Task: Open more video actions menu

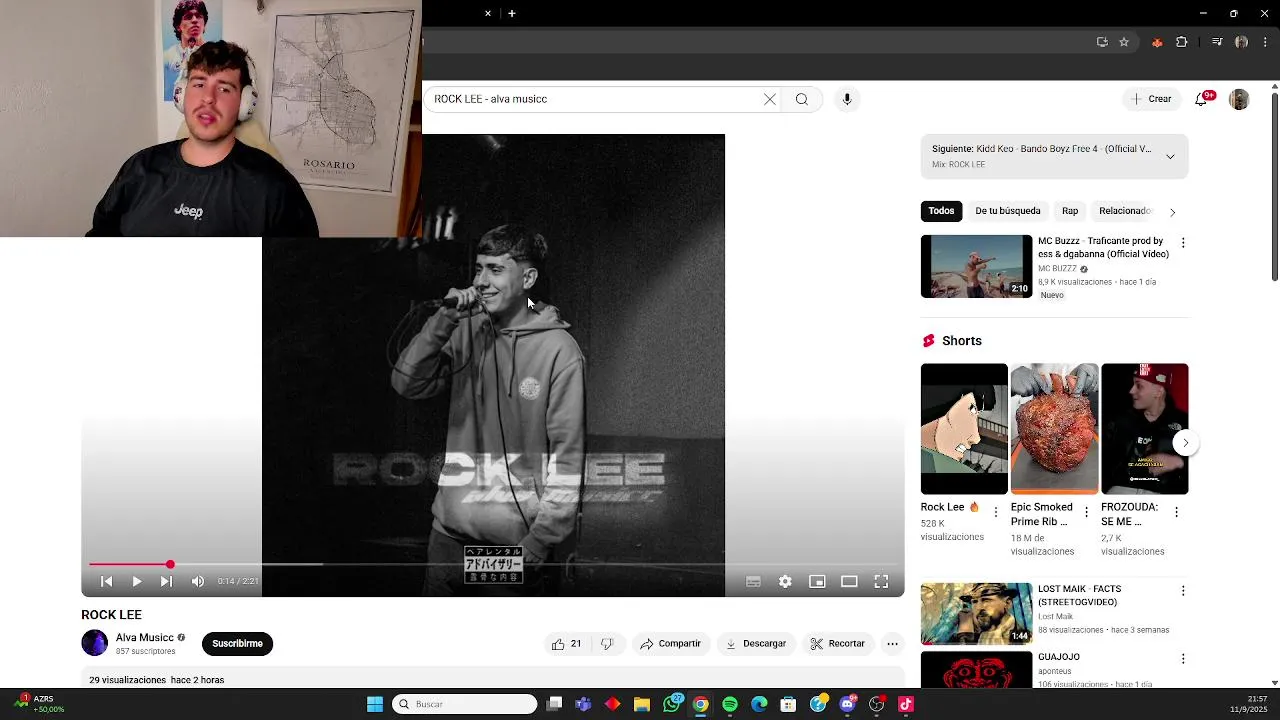Action: (892, 644)
